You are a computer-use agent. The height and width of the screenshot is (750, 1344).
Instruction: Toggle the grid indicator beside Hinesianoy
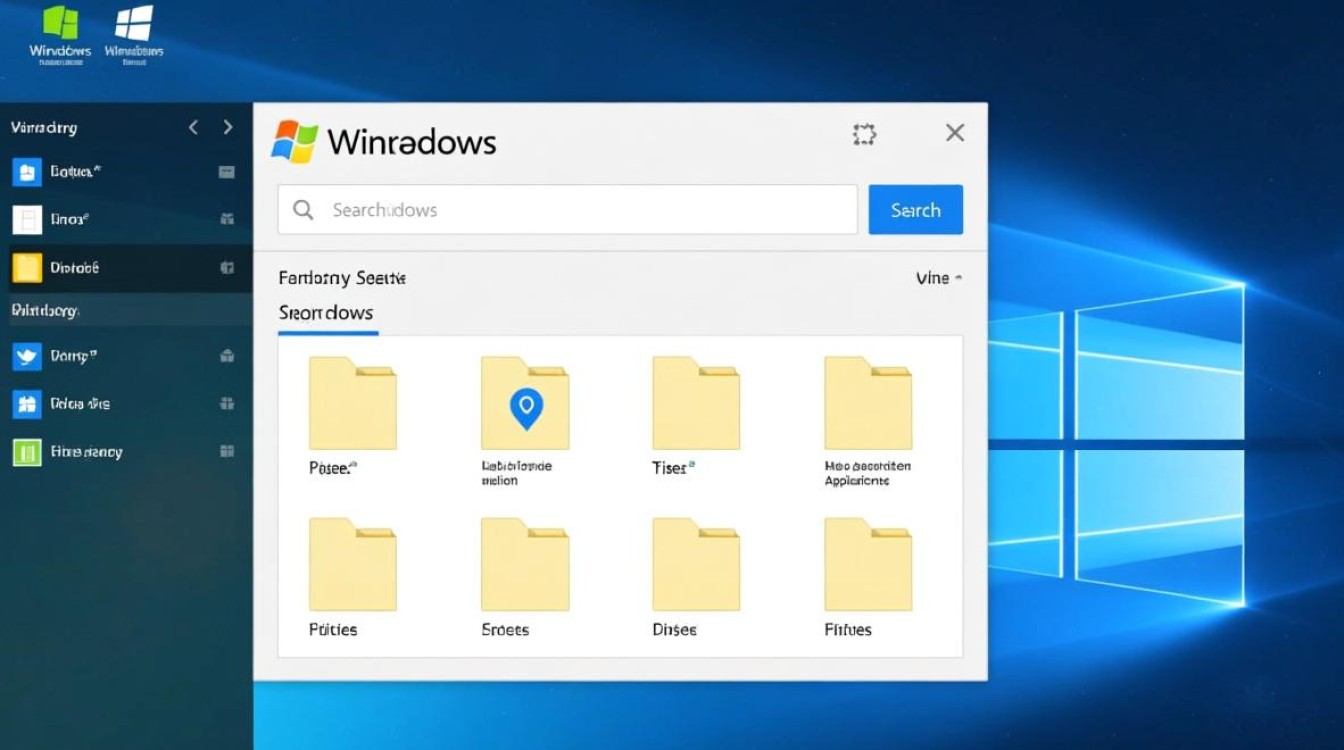(x=228, y=451)
